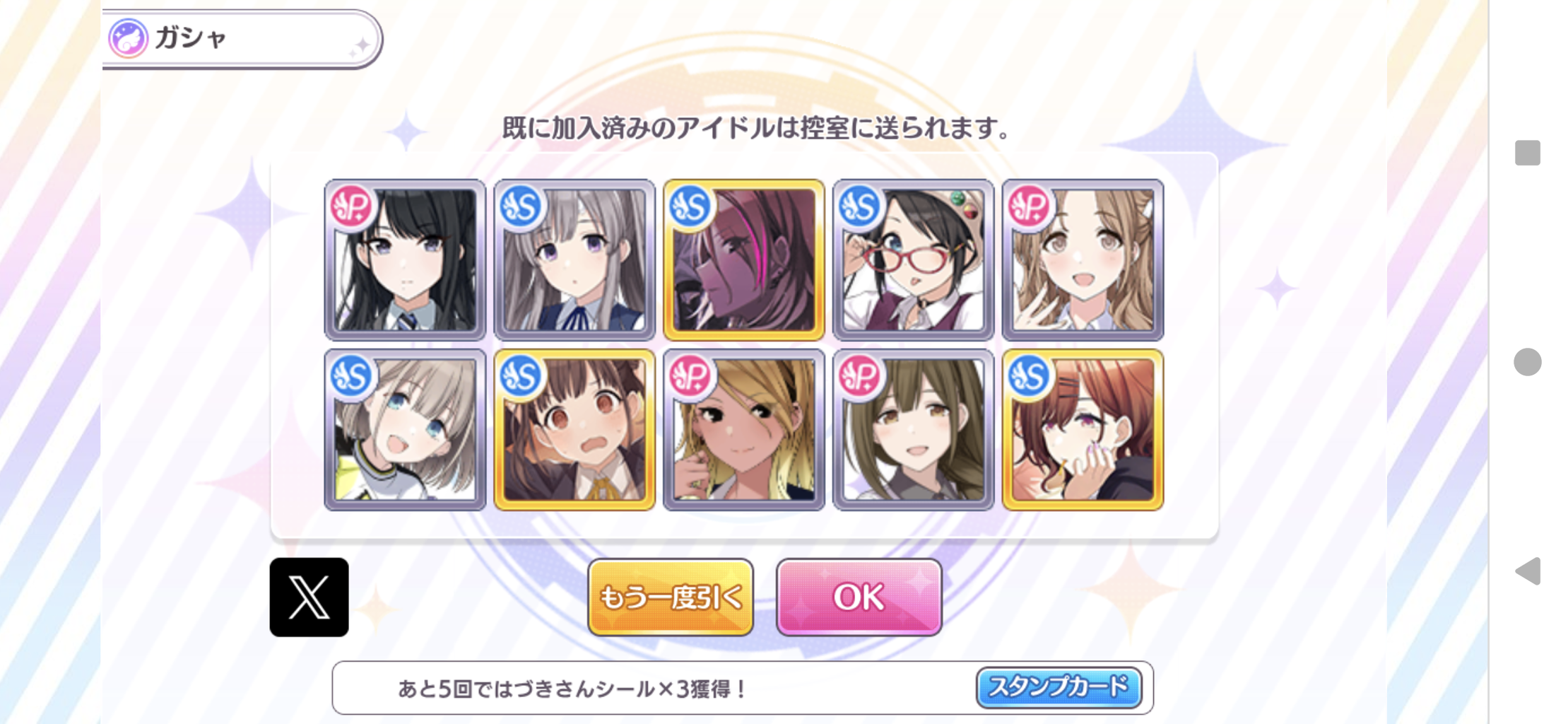This screenshot has height=724, width=1568.
Task: Tap the Android back triangle icon
Action: coord(1528,571)
